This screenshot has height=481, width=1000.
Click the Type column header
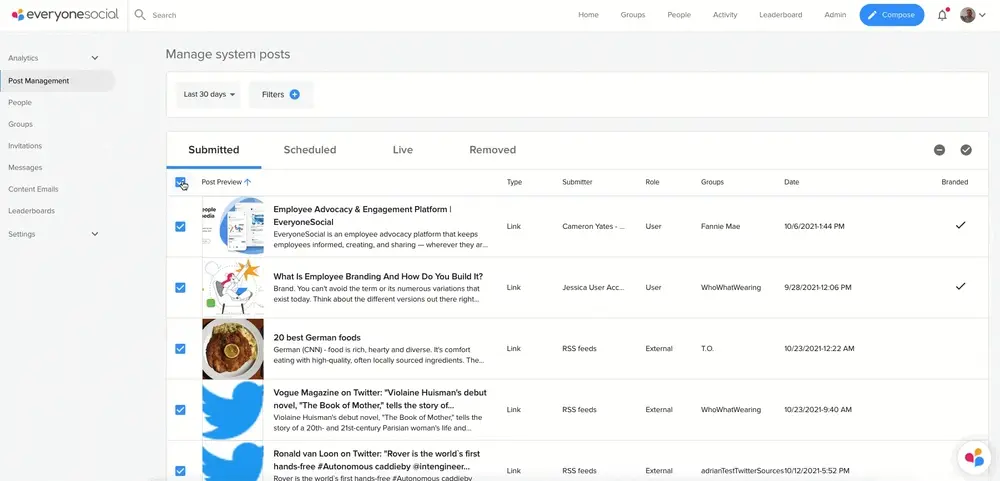[x=514, y=182]
